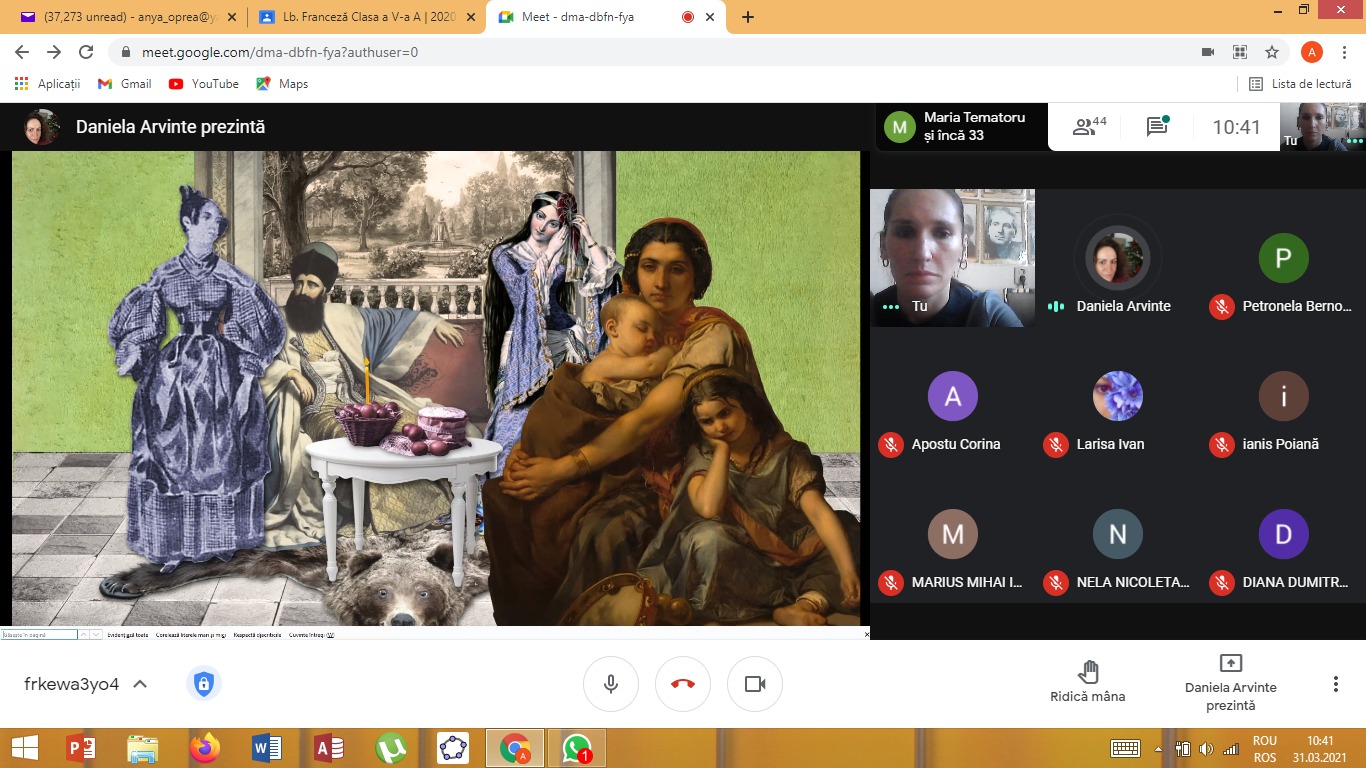Click Petronela Berno muted microphone icon
The width and height of the screenshot is (1366, 768).
point(1220,306)
